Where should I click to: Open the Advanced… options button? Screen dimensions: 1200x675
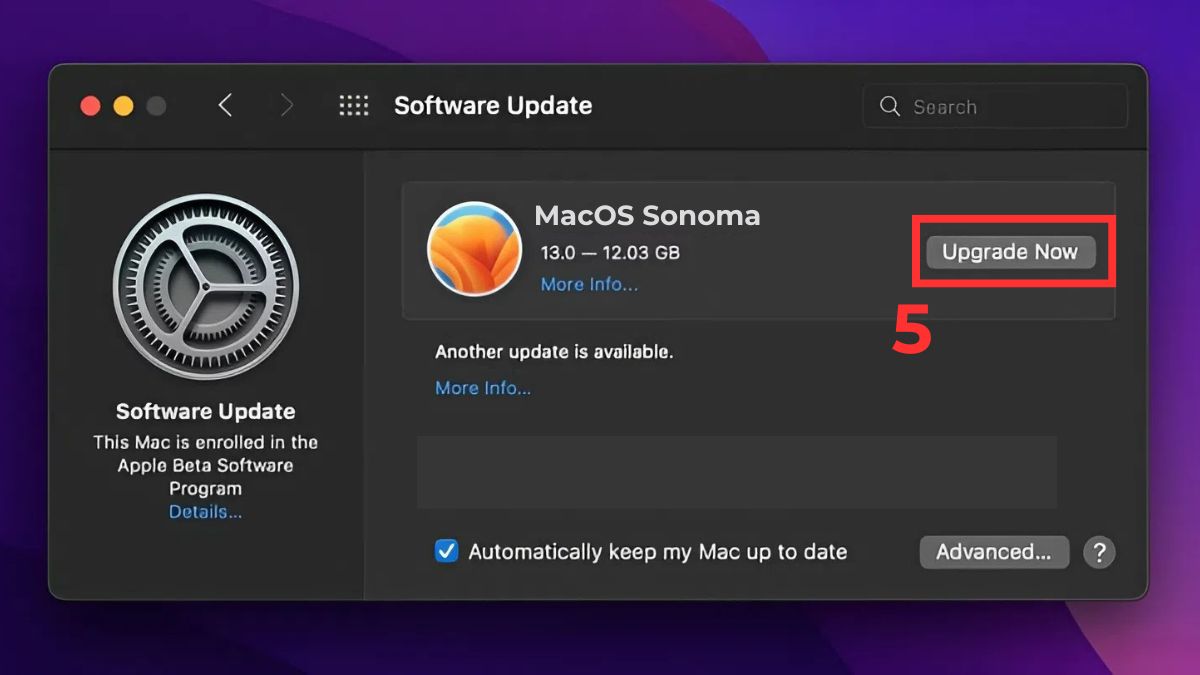click(994, 552)
